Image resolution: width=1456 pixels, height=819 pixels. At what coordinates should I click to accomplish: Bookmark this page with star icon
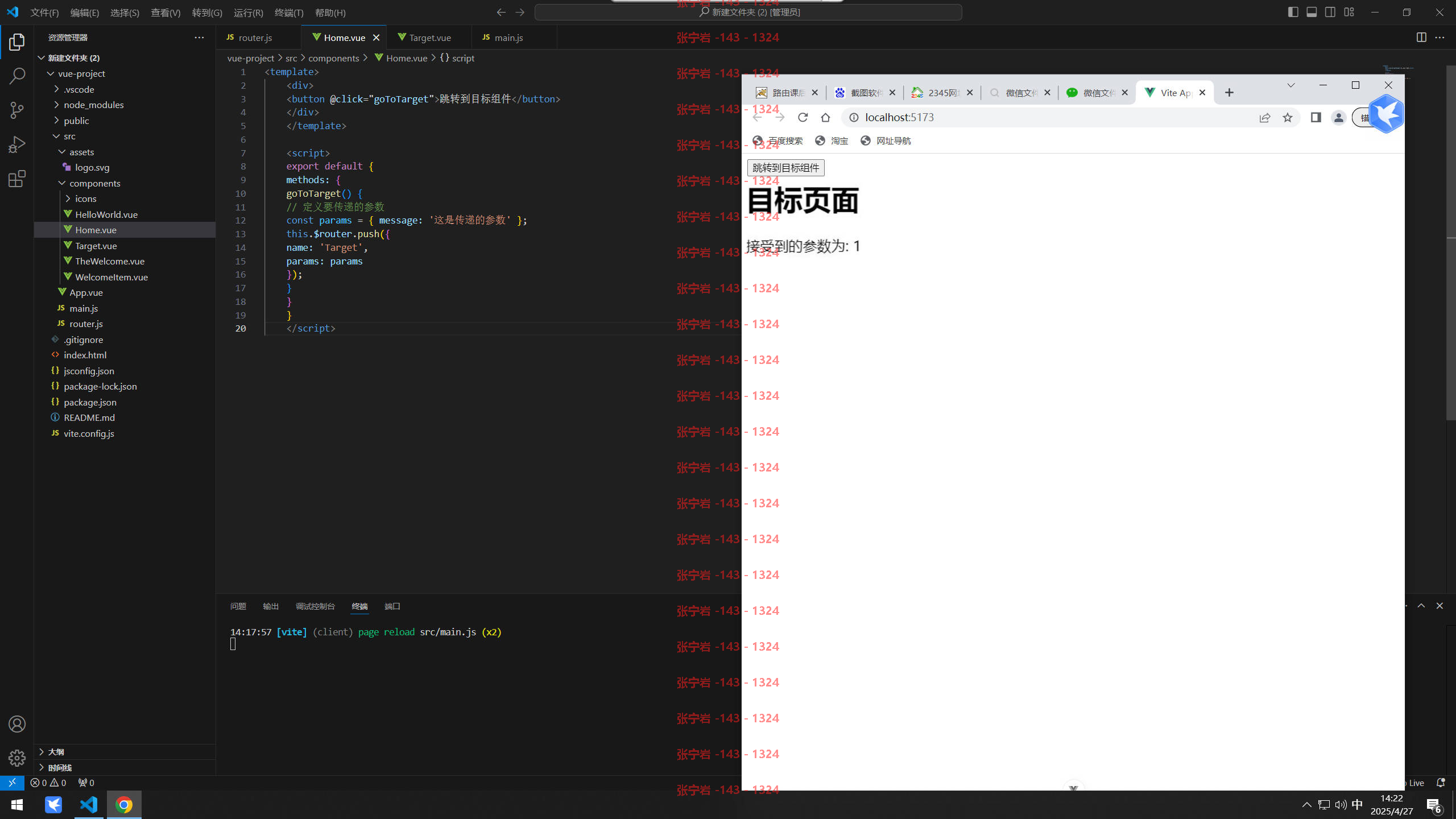pos(1288,118)
